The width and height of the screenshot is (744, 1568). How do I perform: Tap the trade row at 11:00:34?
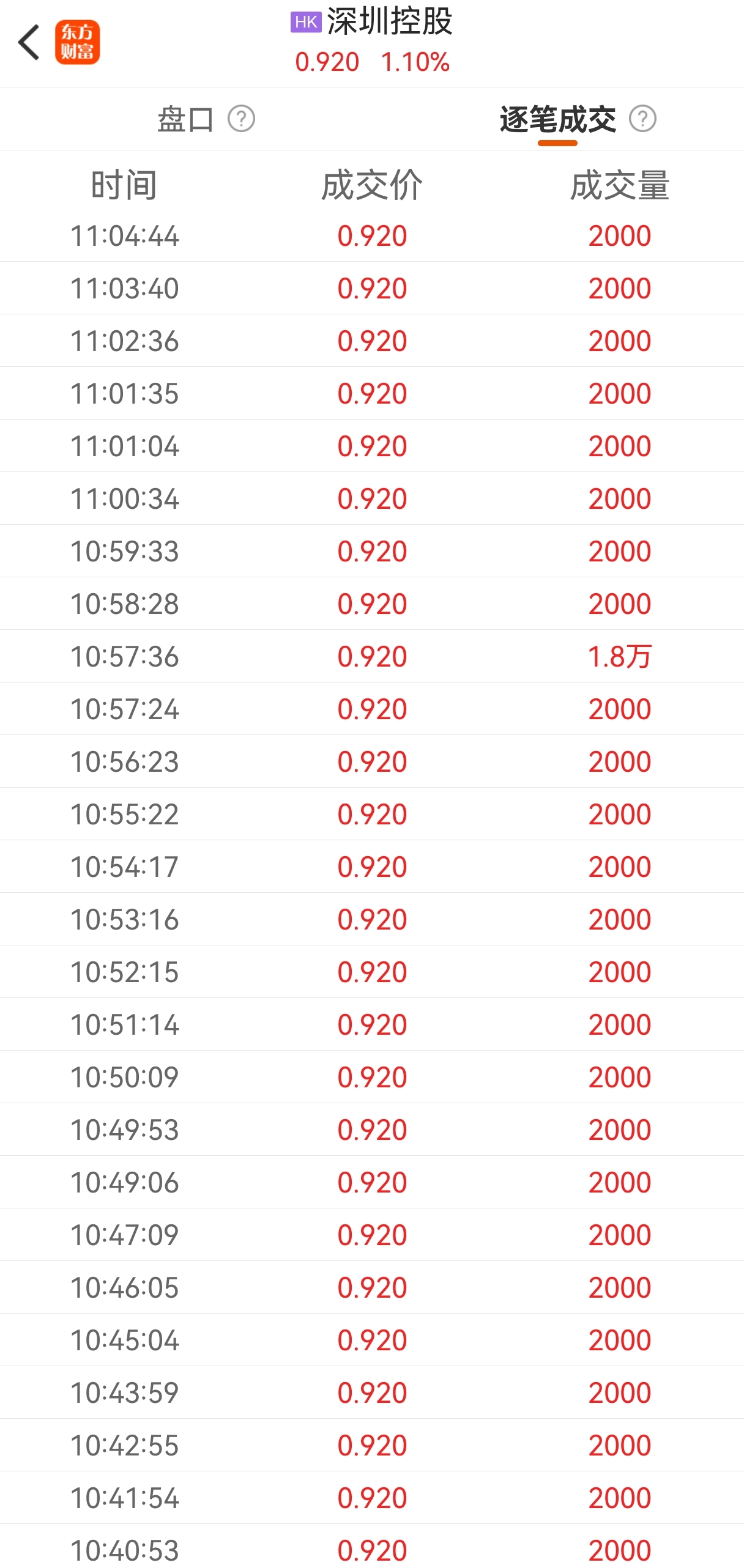click(x=372, y=499)
